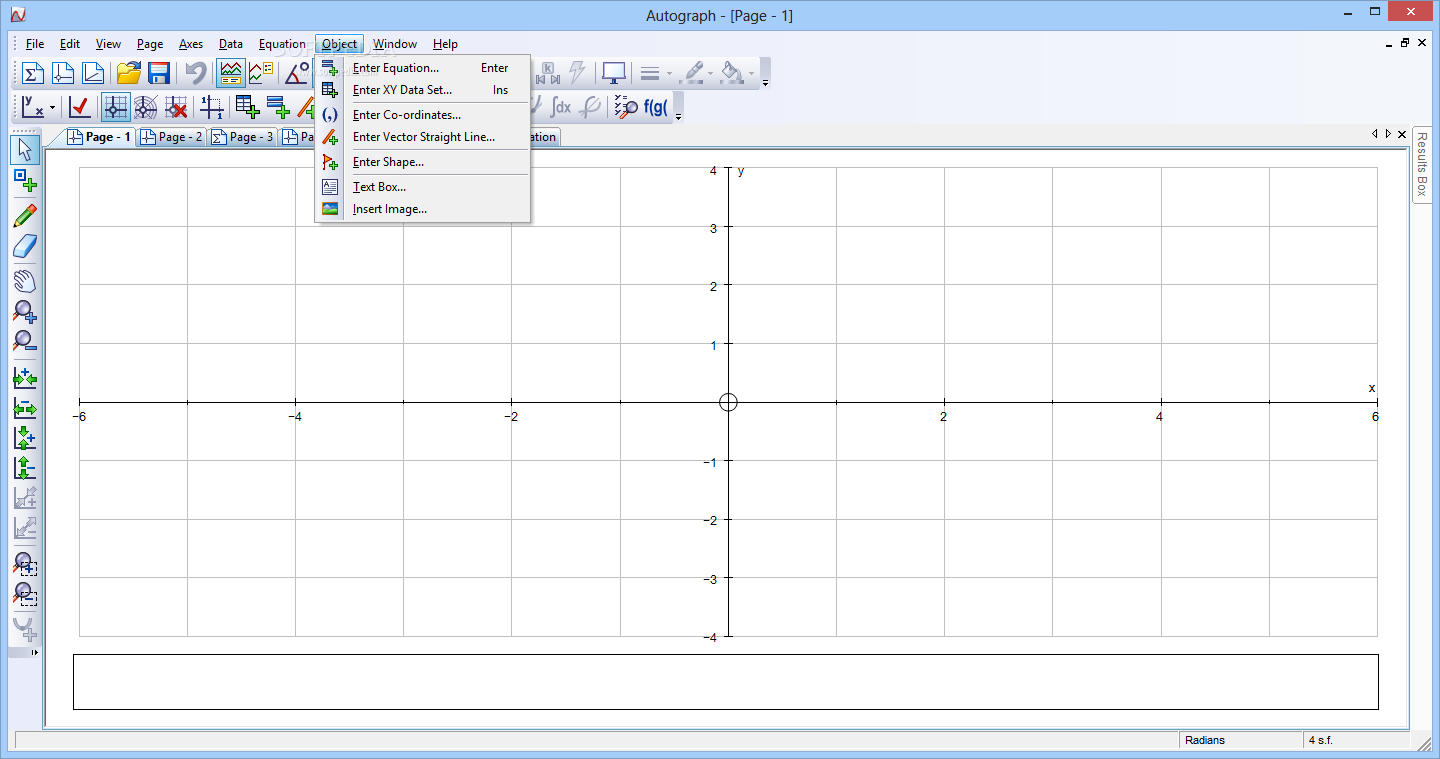This screenshot has width=1440, height=759.
Task: Choose Insert Image... from Object menu
Action: [x=423, y=209]
